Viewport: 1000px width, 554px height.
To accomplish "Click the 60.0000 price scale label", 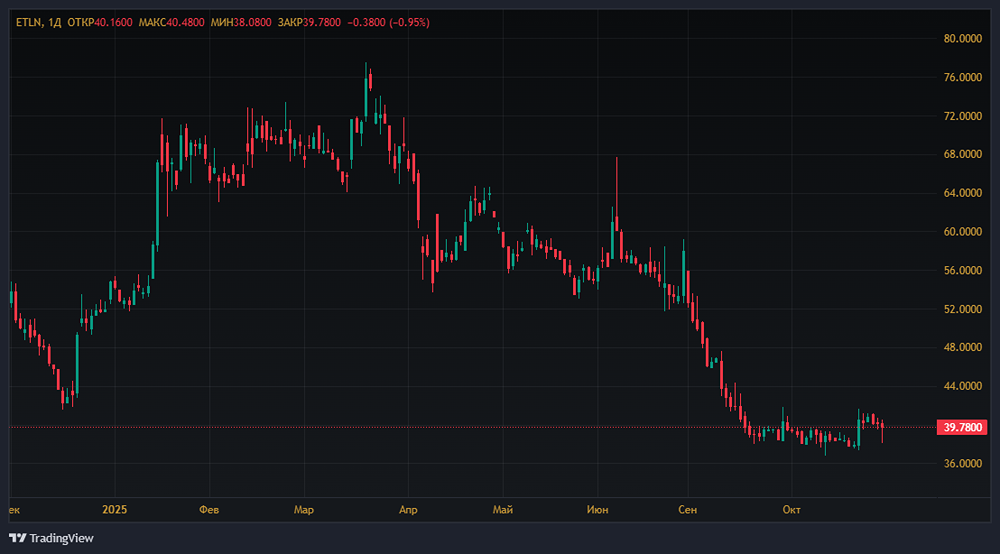I will point(962,231).
